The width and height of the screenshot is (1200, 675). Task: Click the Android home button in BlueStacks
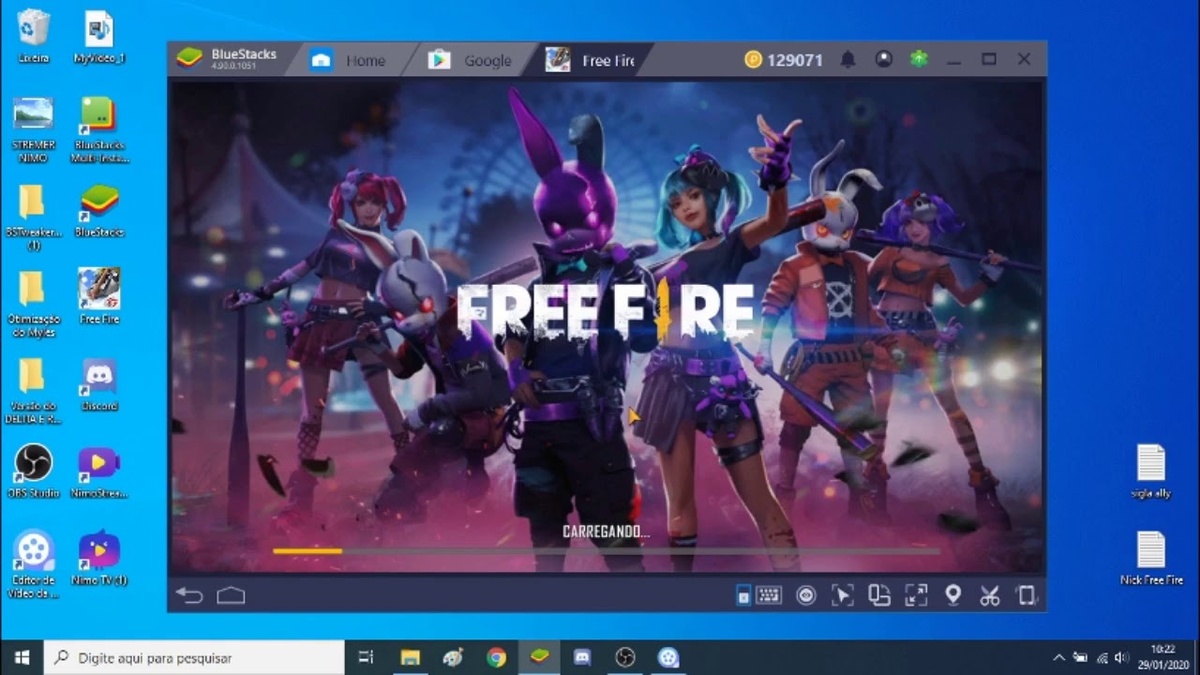click(x=231, y=596)
